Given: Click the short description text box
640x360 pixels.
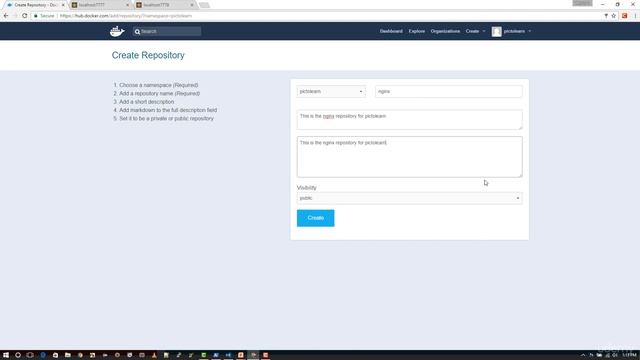Looking at the screenshot, I should point(409,120).
